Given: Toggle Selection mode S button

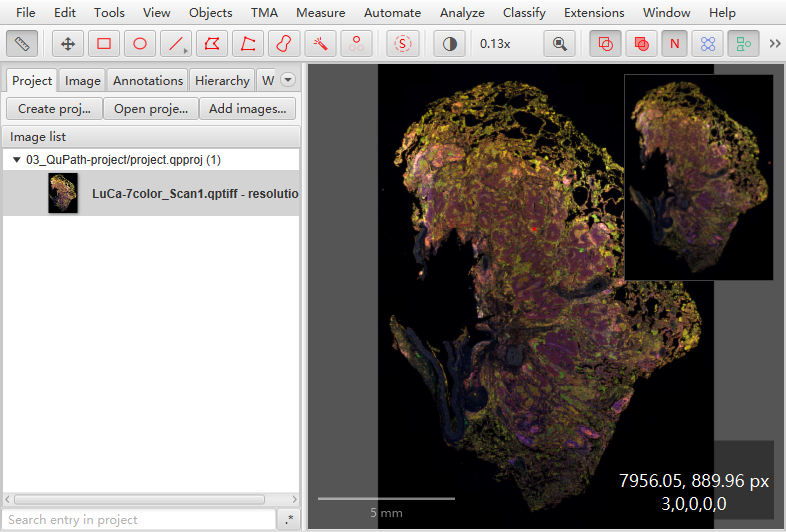Looking at the screenshot, I should (403, 44).
